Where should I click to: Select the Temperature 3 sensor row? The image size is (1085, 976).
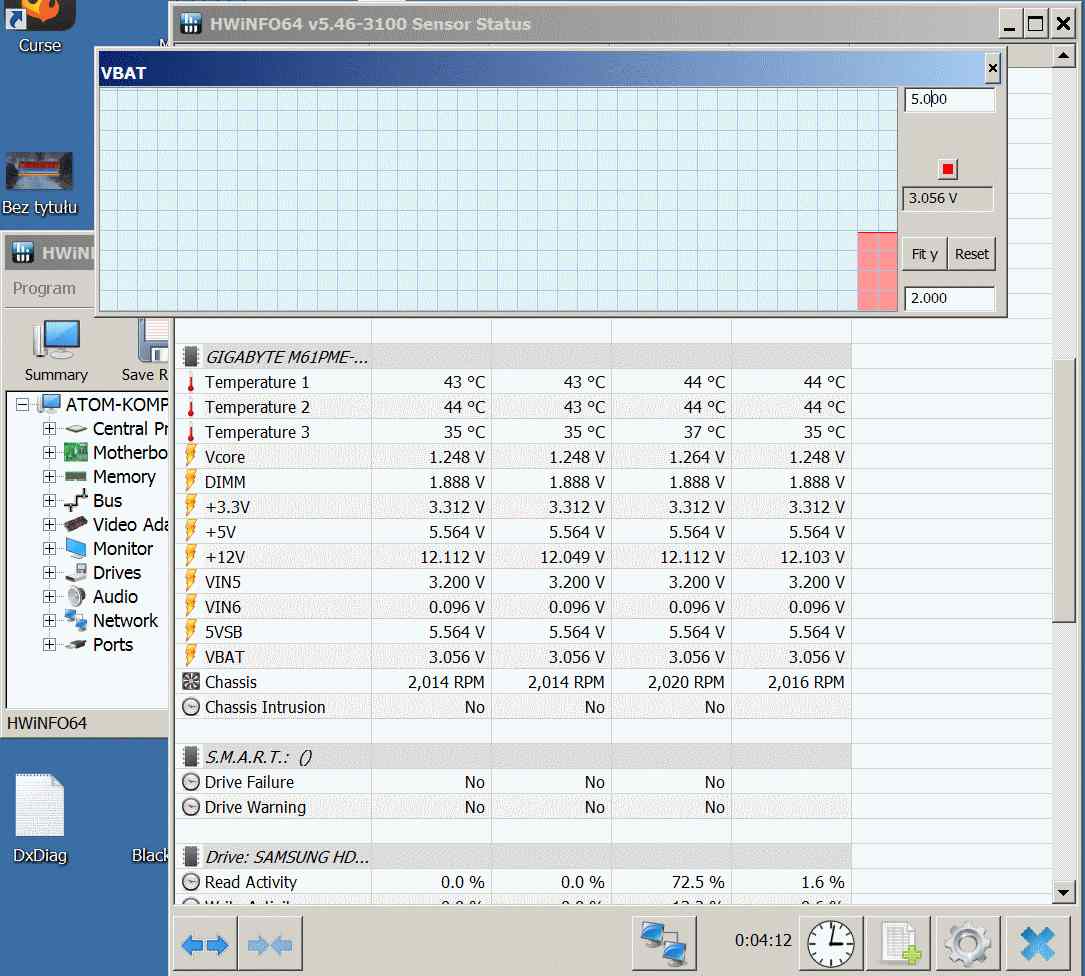click(513, 432)
